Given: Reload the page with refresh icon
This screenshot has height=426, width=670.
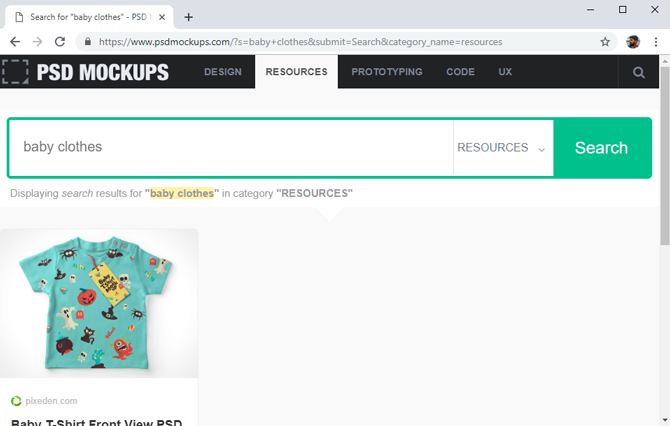Looking at the screenshot, I should (60, 42).
